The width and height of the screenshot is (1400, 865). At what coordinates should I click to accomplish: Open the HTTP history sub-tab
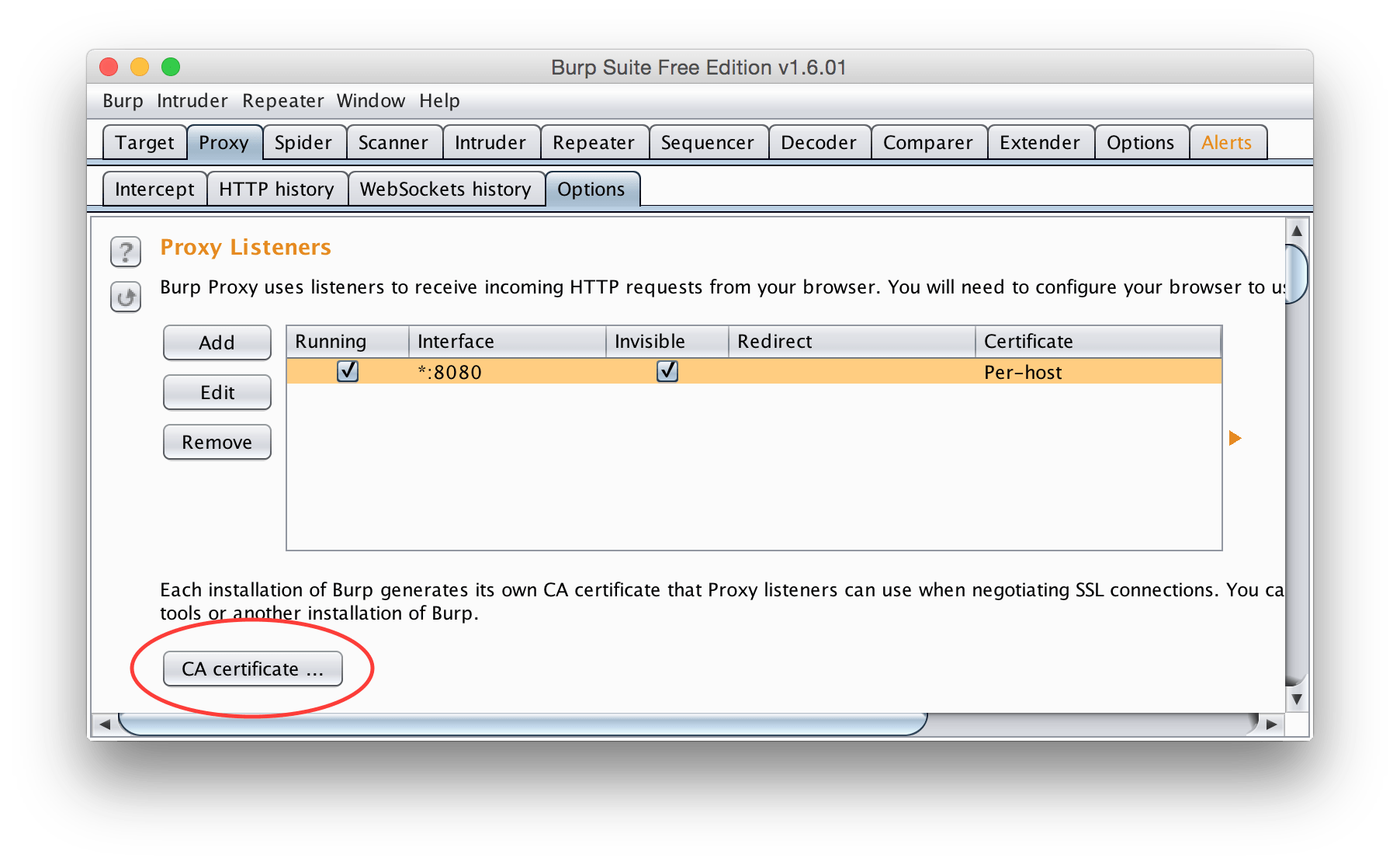tap(276, 189)
